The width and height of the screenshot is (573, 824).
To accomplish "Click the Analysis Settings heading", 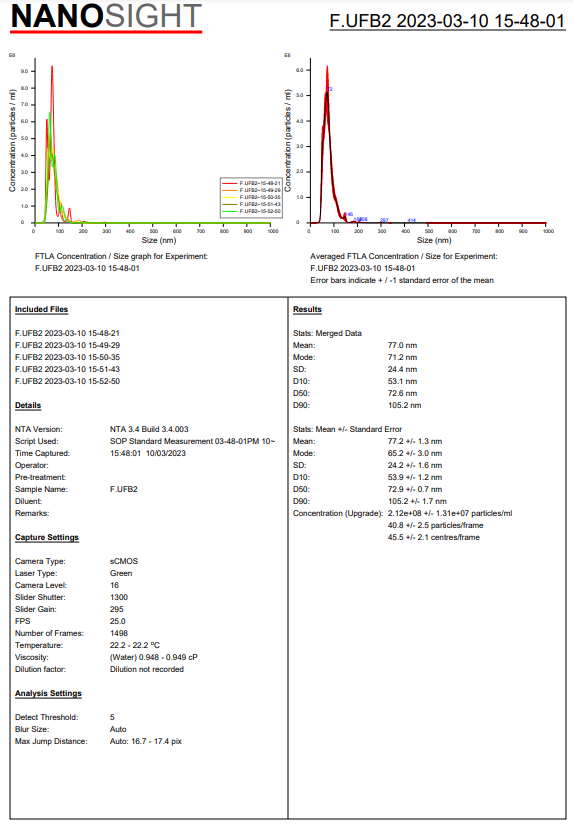I will pyautogui.click(x=48, y=694).
